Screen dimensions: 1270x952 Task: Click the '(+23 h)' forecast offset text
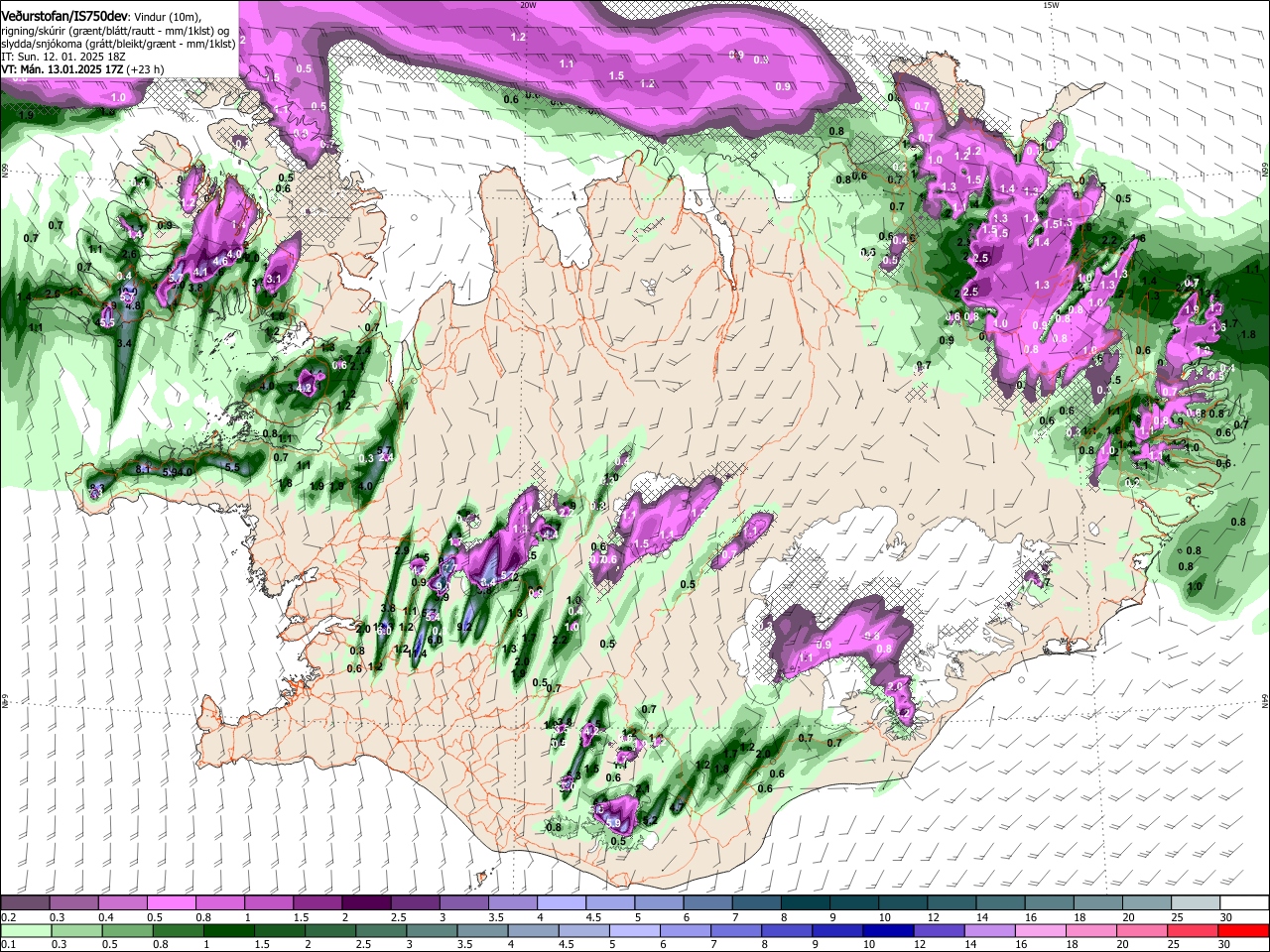(x=146, y=69)
